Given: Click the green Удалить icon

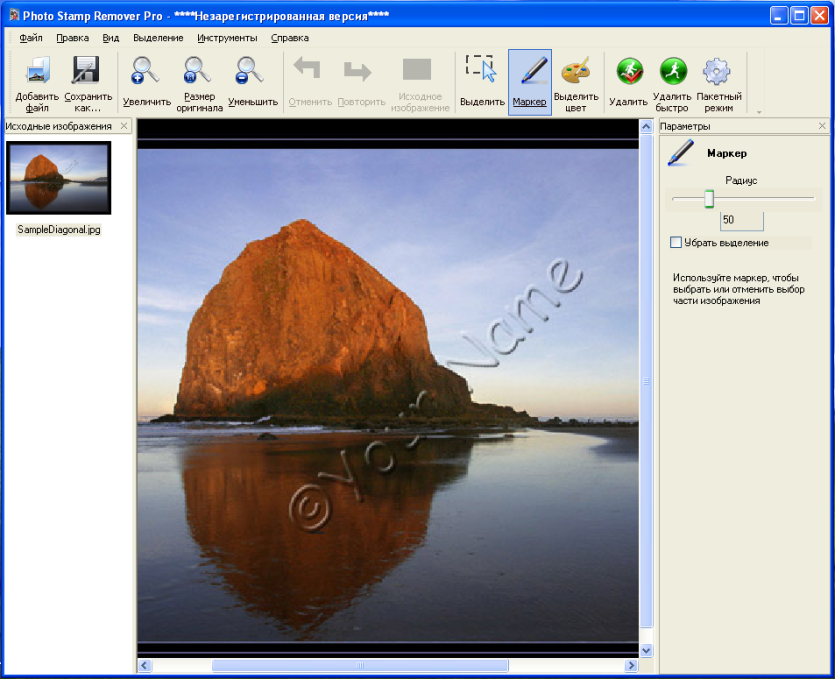Looking at the screenshot, I should 629,71.
